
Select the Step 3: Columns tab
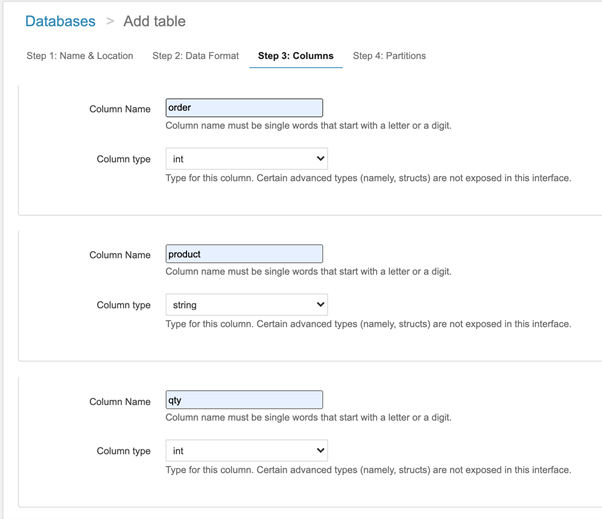pyautogui.click(x=296, y=56)
